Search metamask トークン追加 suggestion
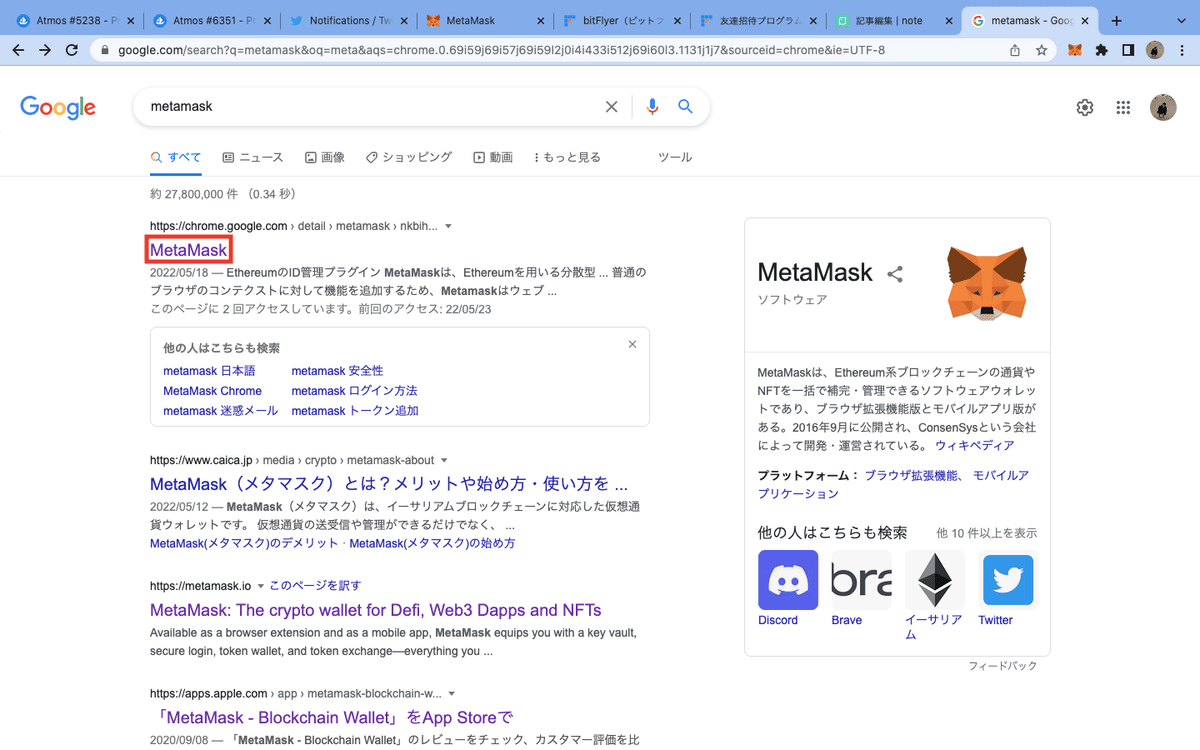Screen dimensions: 1200x750 coord(355,411)
